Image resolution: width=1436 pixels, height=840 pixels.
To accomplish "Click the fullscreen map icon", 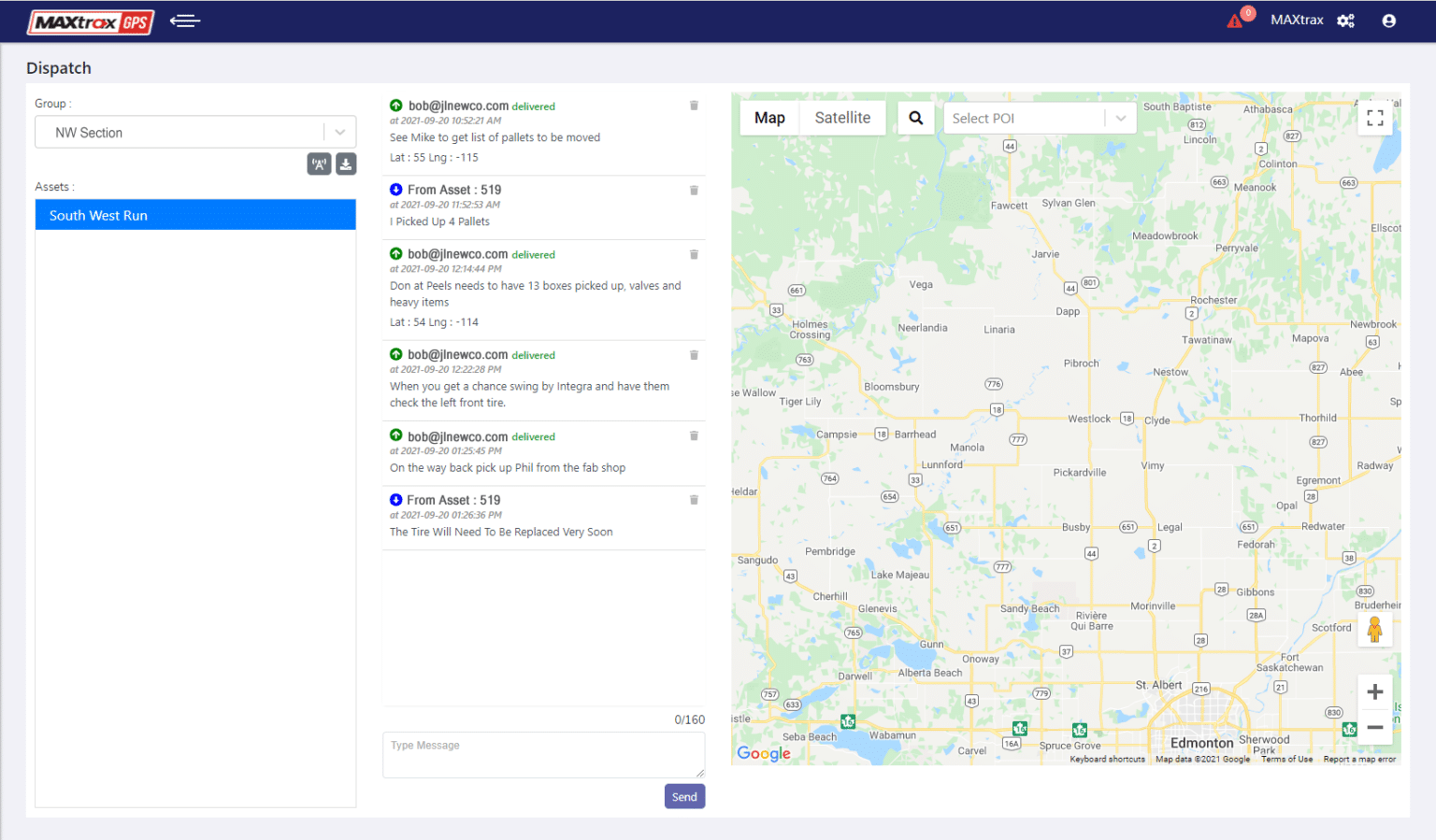I will click(x=1375, y=117).
